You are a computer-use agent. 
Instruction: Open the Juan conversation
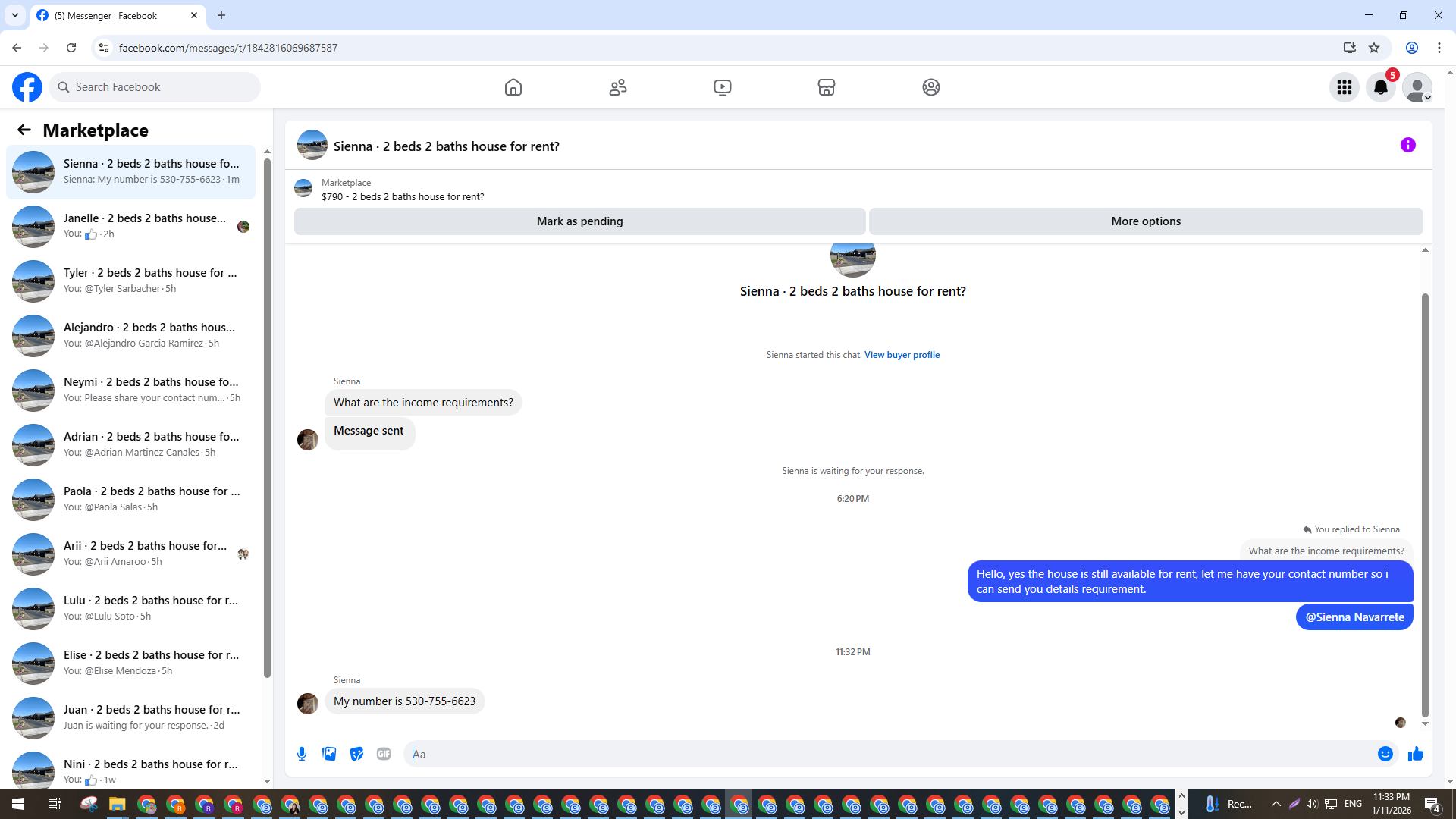click(x=130, y=718)
